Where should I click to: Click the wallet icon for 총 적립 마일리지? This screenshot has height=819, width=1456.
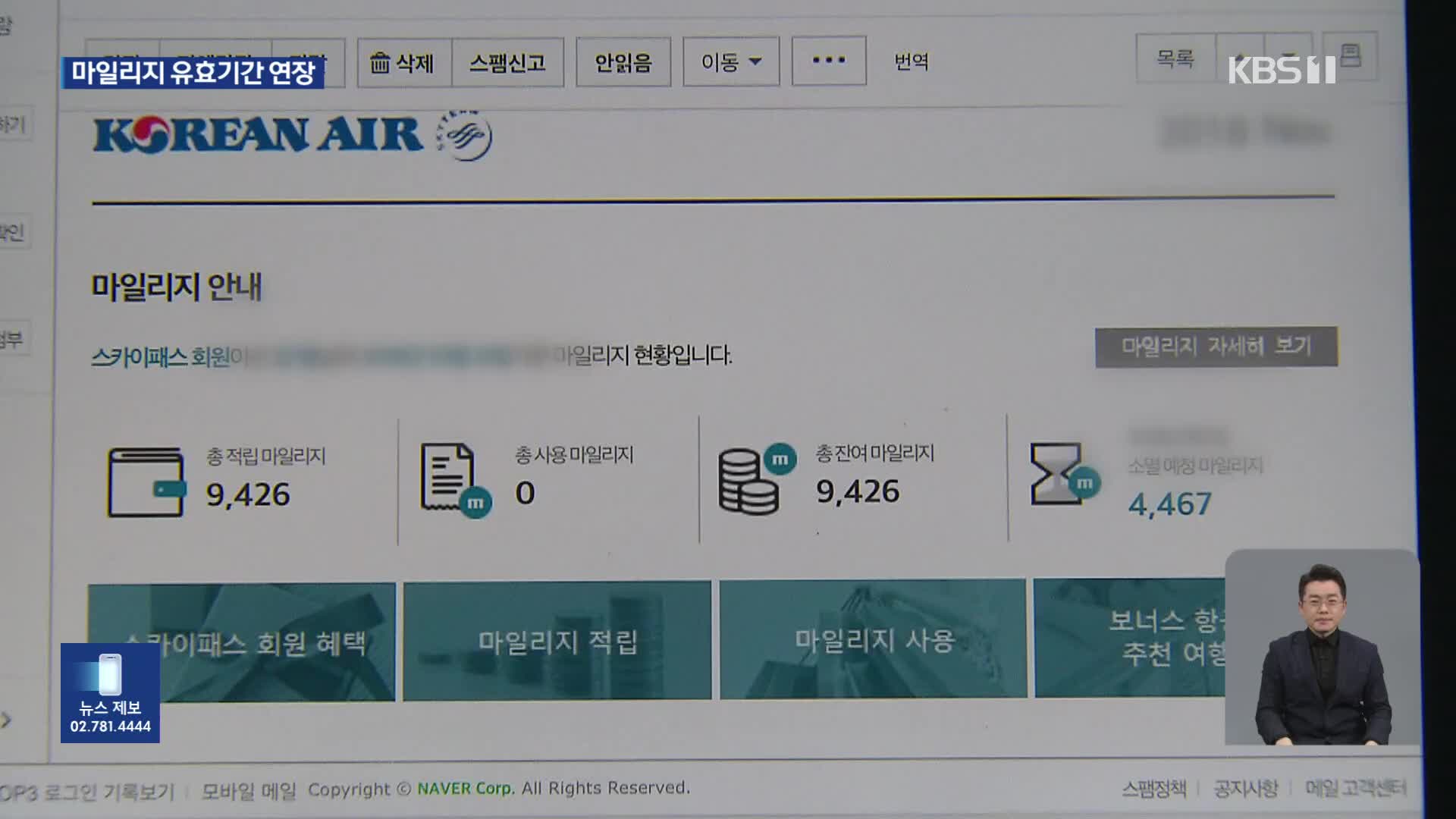pos(146,482)
